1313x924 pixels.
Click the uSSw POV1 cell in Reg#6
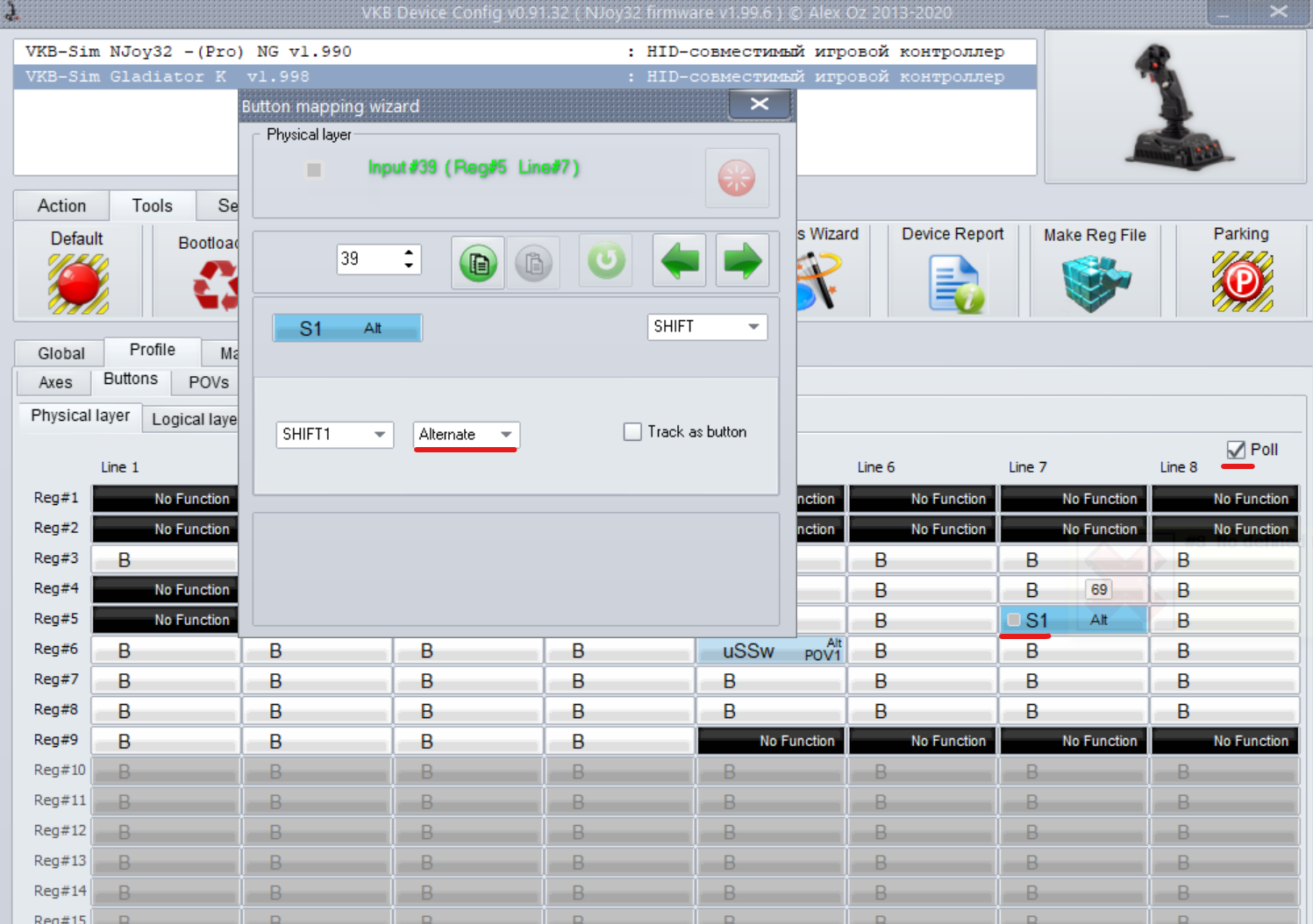click(772, 650)
